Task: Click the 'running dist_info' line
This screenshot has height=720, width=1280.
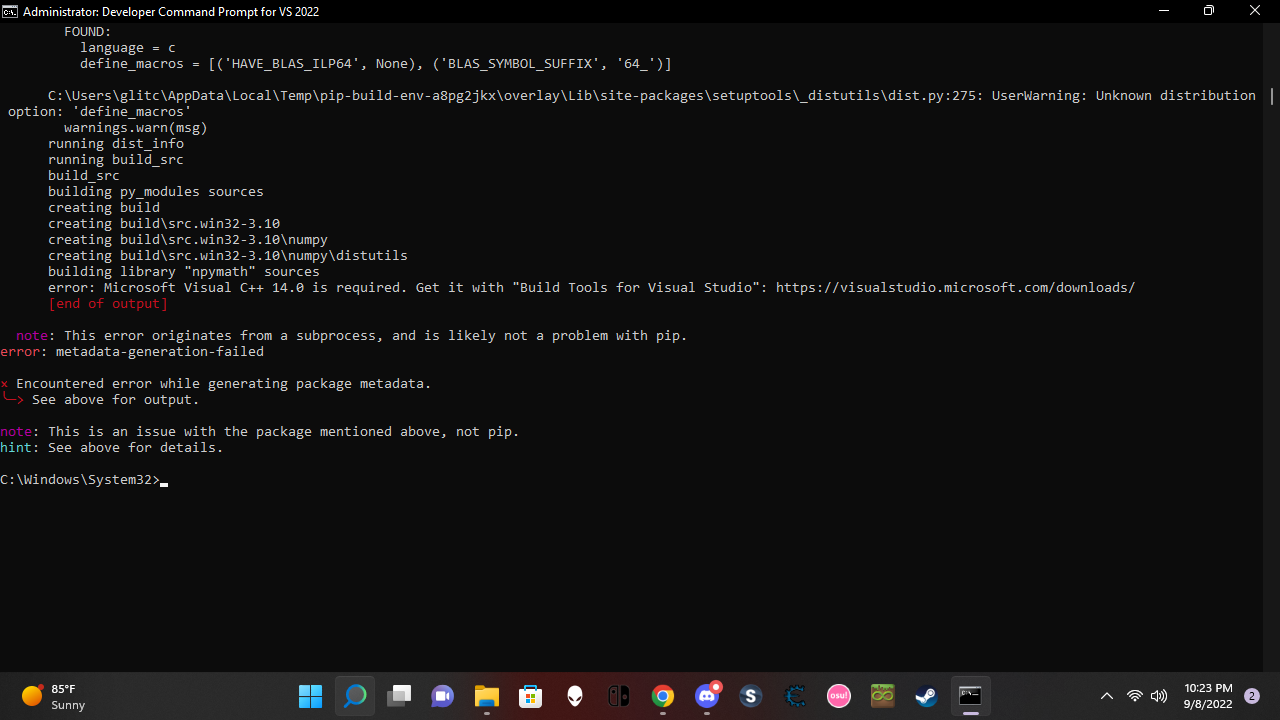Action: [116, 144]
